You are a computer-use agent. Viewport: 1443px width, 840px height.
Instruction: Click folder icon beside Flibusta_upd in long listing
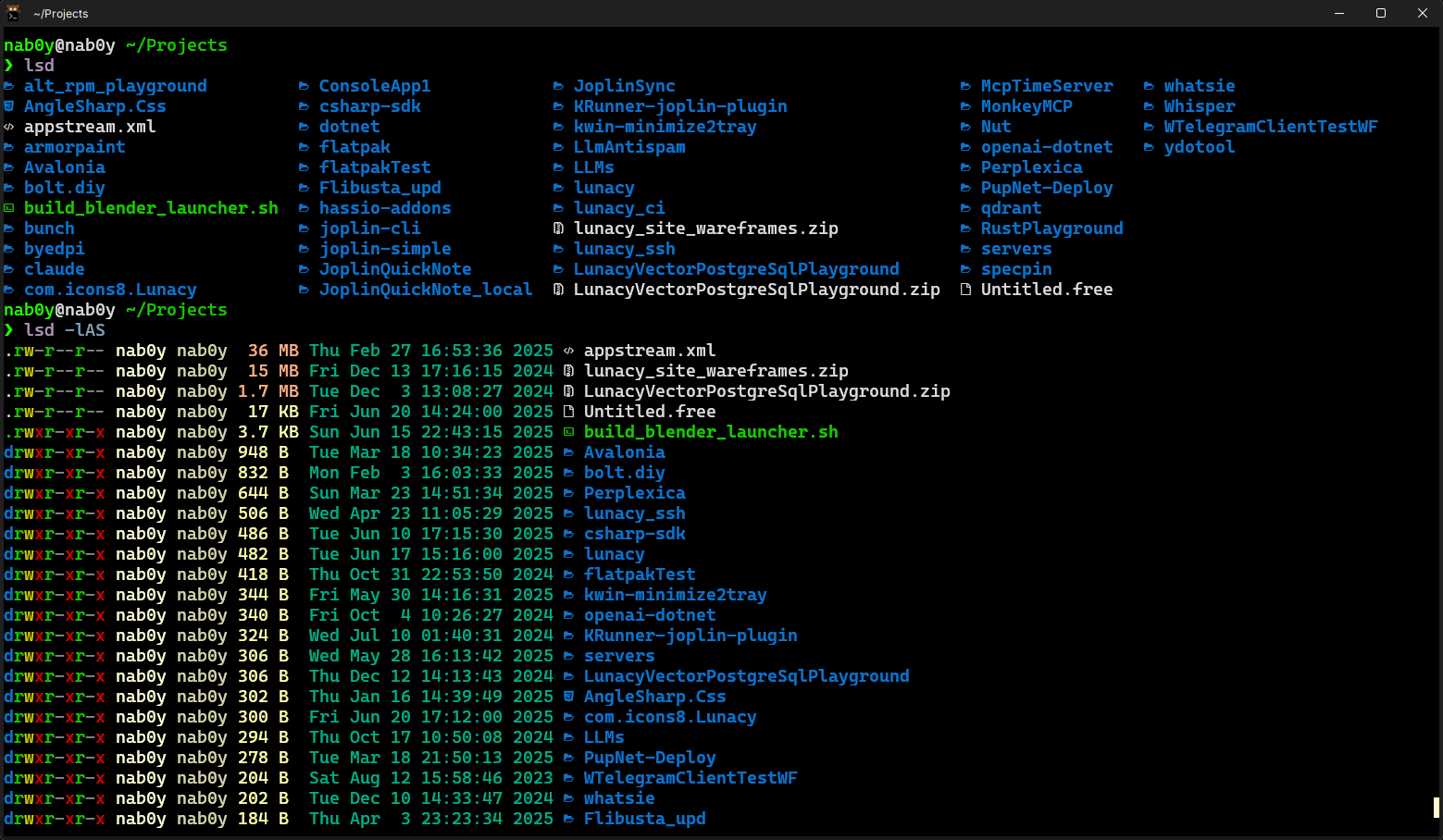click(x=569, y=819)
